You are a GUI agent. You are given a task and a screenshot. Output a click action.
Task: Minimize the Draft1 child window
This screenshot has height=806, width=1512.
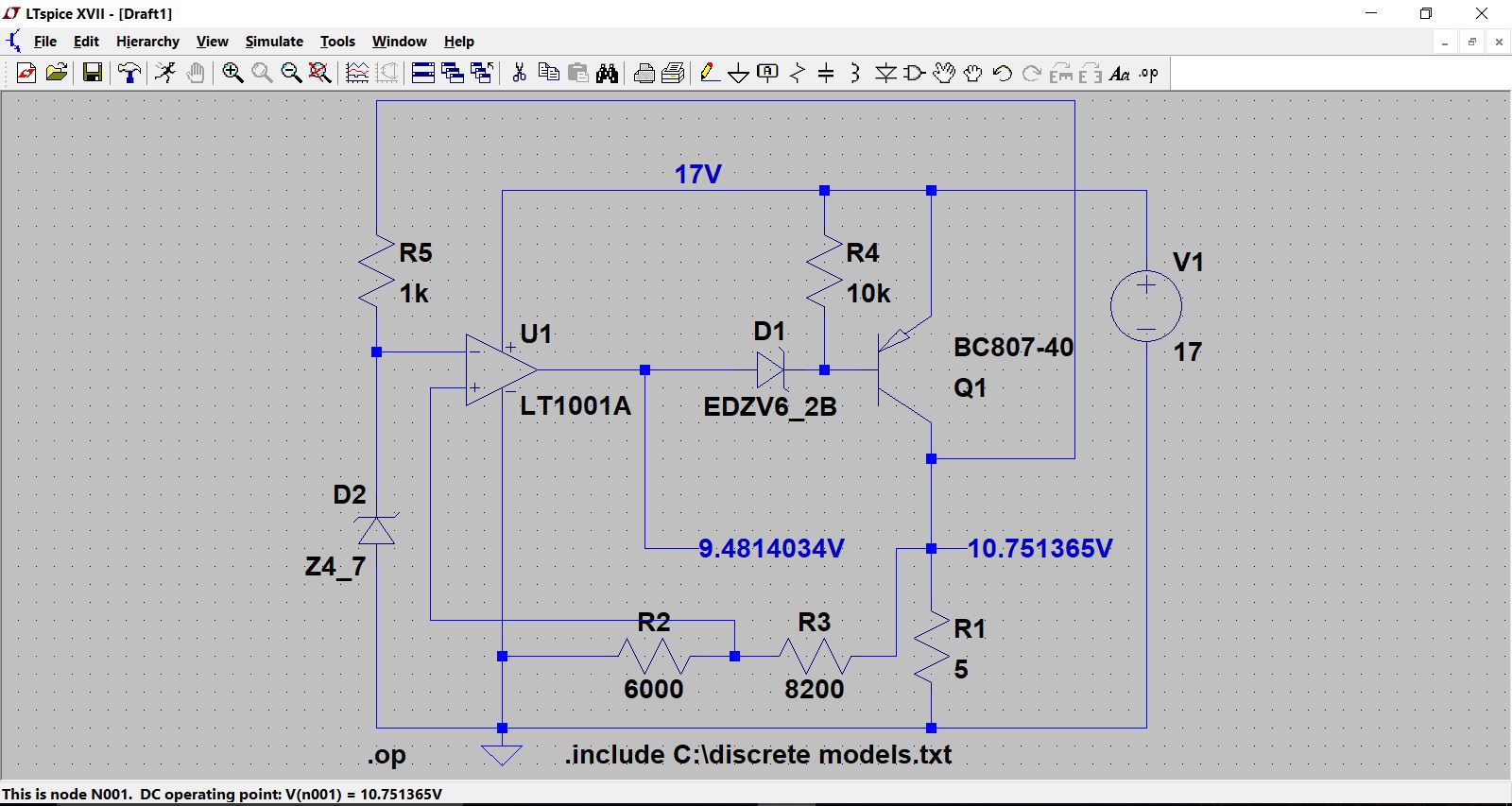tap(1445, 42)
